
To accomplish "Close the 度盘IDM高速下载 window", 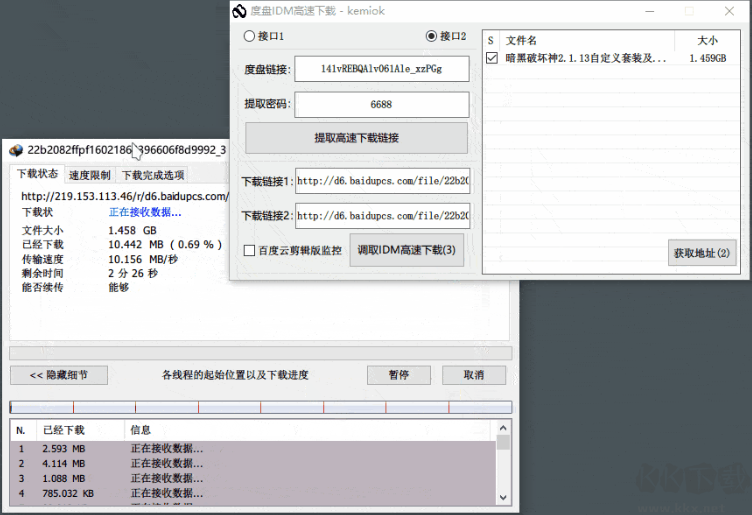I will tap(729, 11).
